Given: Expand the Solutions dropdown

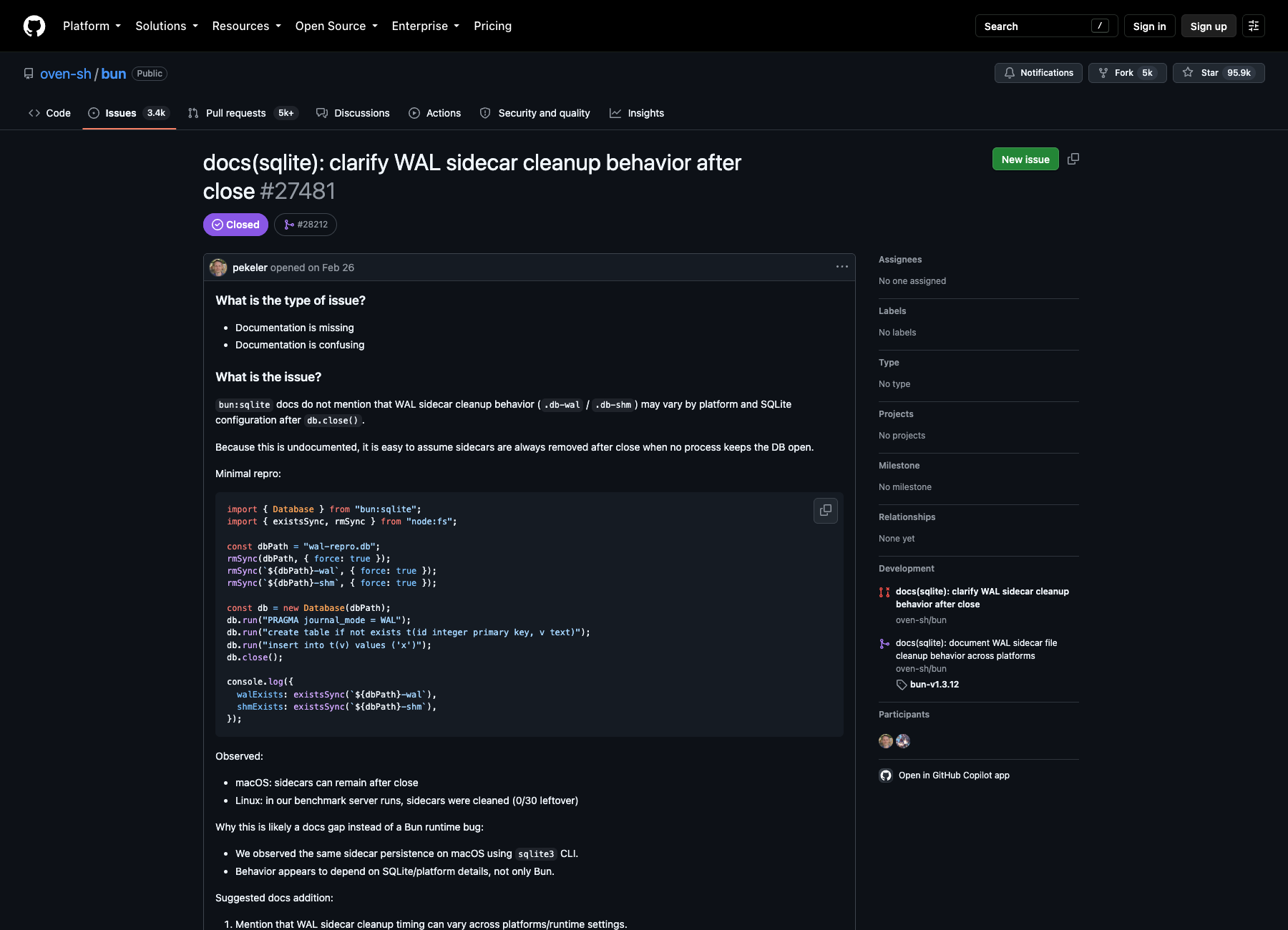Looking at the screenshot, I should tap(167, 26).
